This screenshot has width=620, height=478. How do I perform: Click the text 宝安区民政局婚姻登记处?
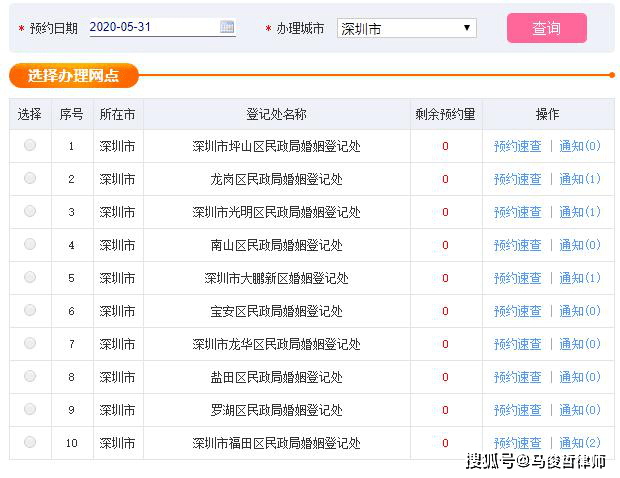pos(276,311)
